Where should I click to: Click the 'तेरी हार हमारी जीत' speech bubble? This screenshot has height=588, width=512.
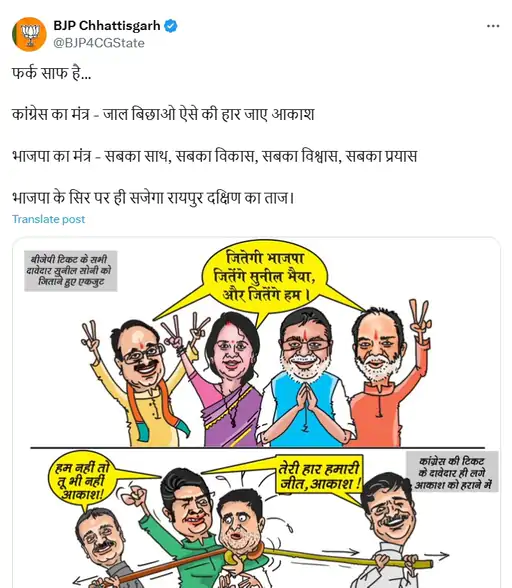[320, 476]
